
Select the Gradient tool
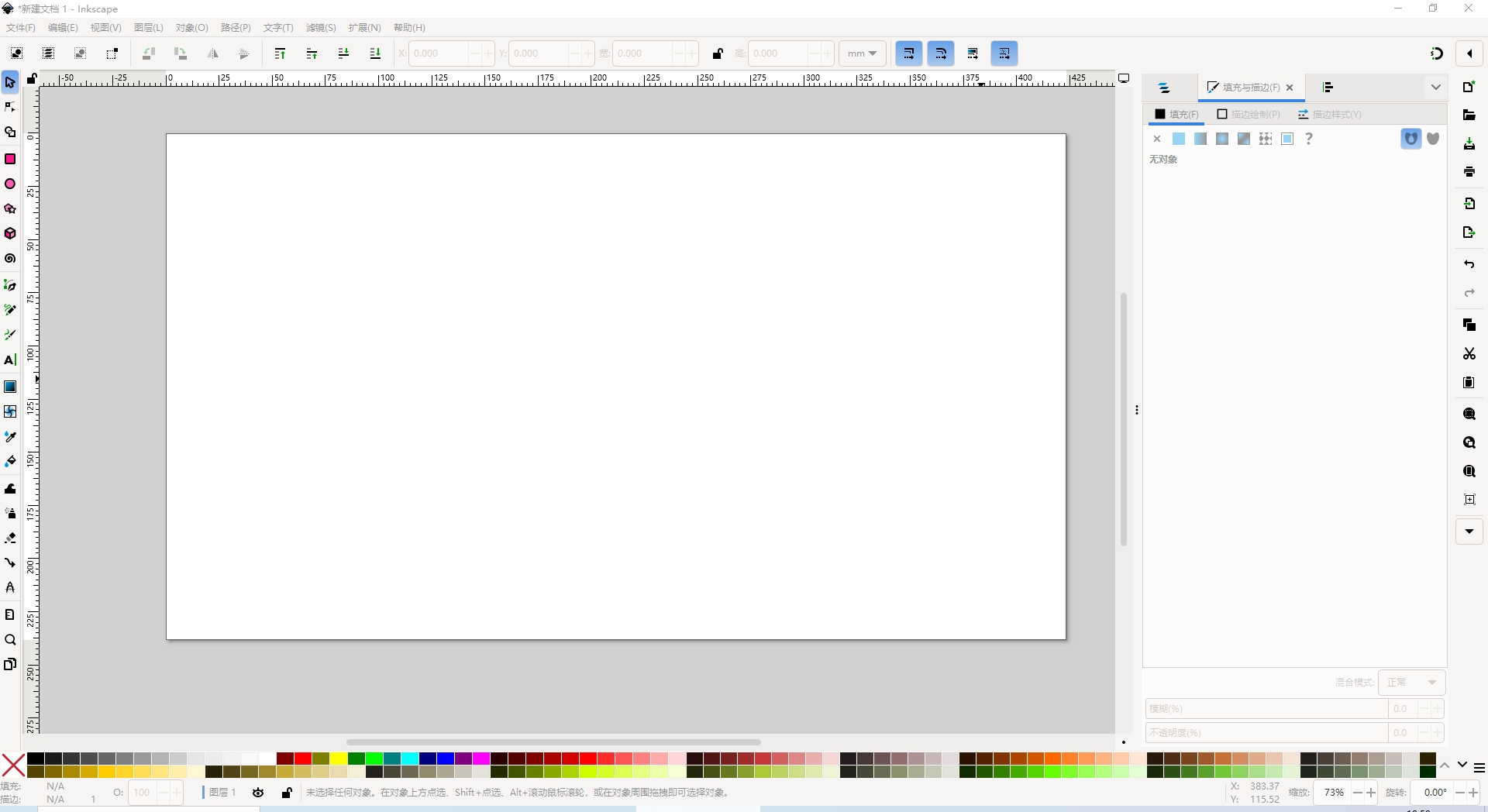pyautogui.click(x=10, y=387)
